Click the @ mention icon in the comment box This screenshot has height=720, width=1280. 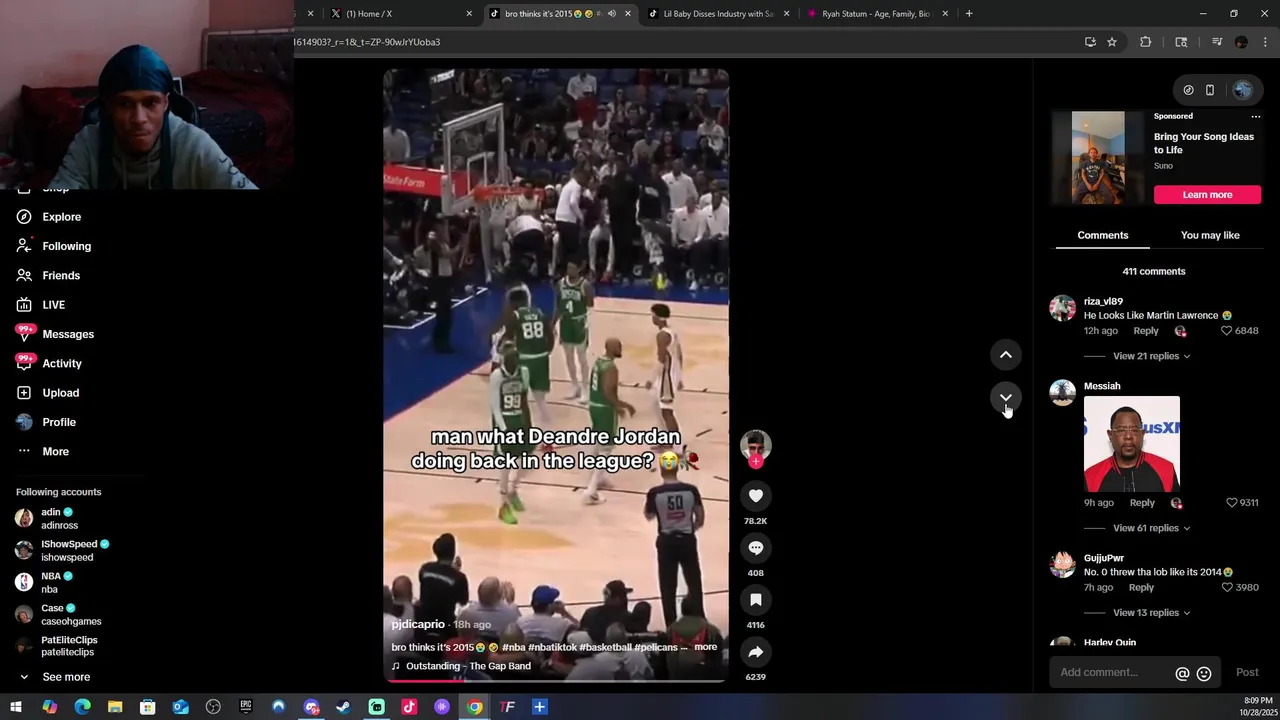[1182, 674]
